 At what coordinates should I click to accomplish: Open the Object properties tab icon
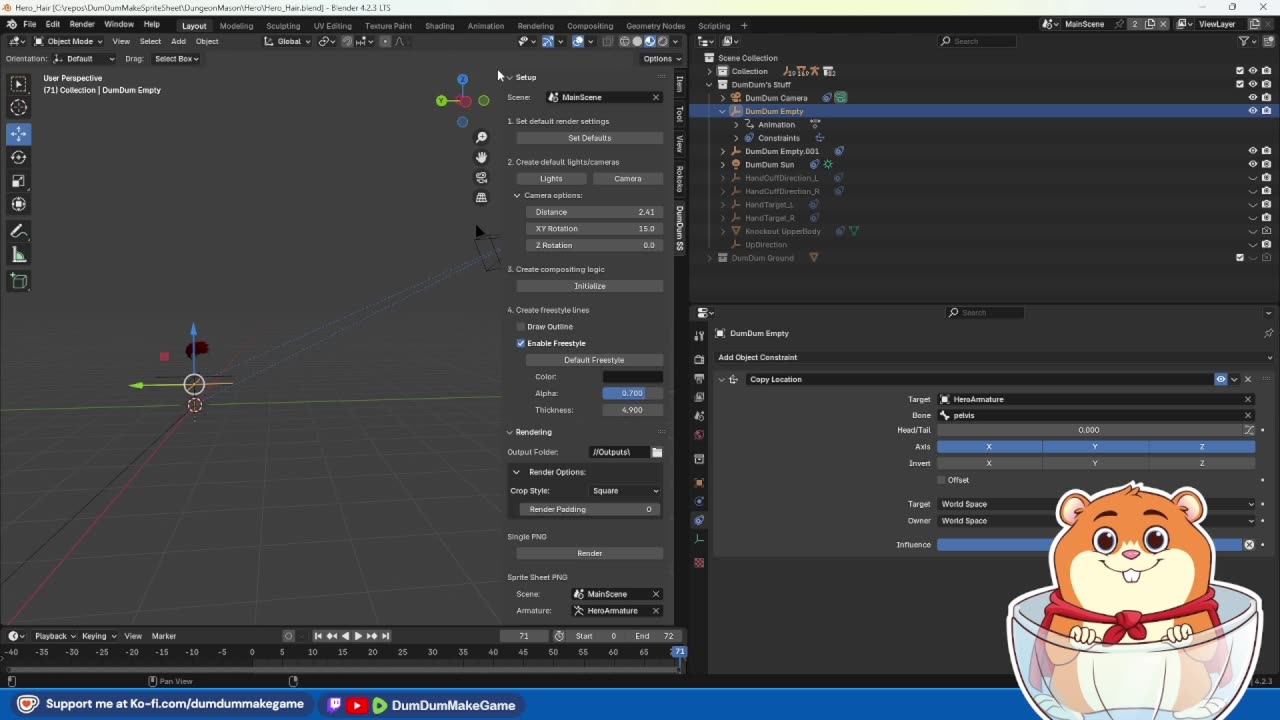coord(699,482)
